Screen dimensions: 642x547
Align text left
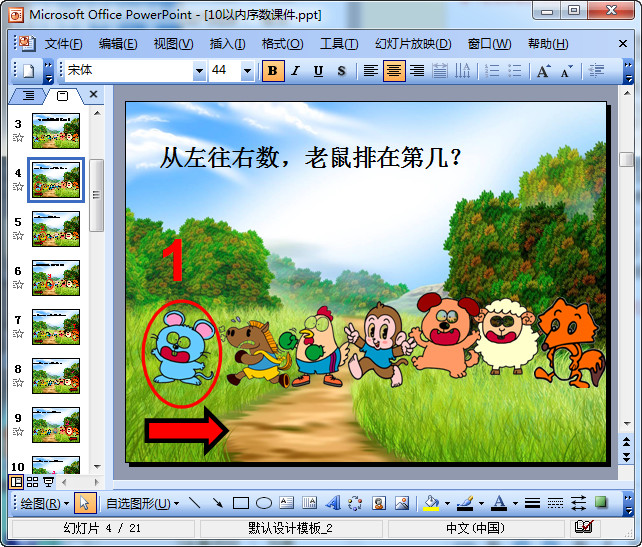click(371, 71)
